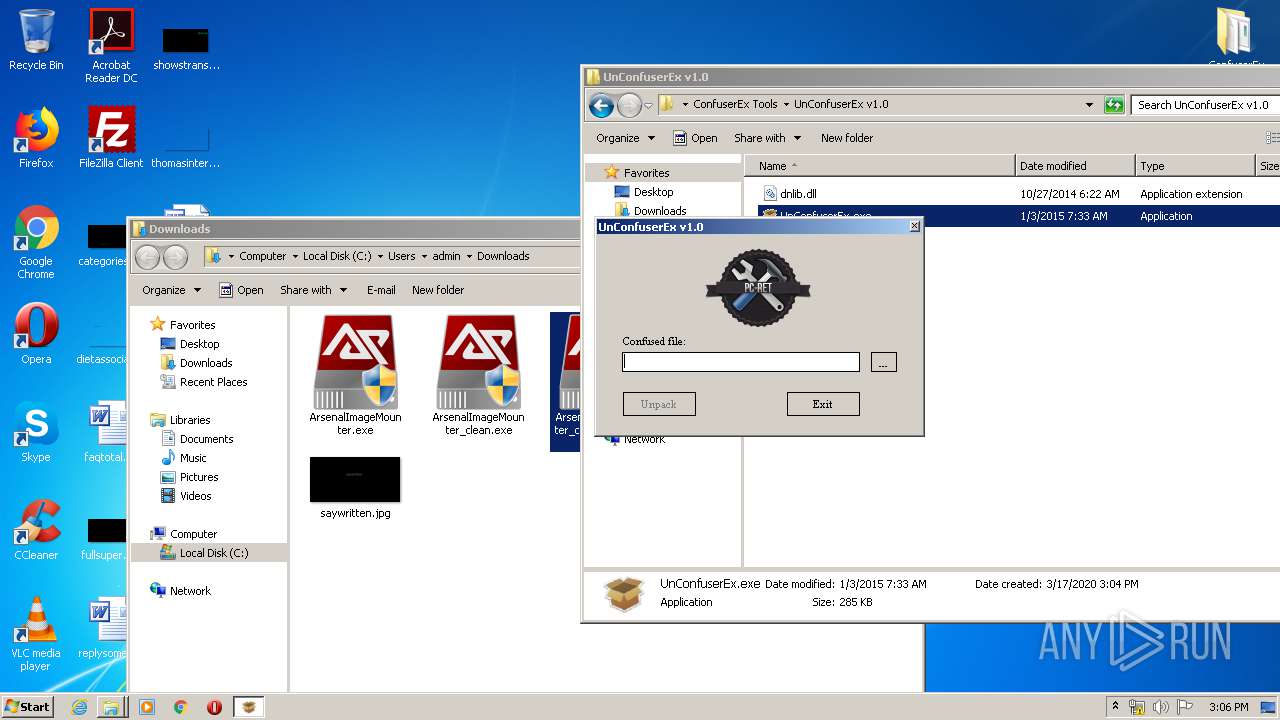Click back arrow in UnConfuserEx explorer window
Image resolution: width=1280 pixels, height=720 pixels.
coord(601,104)
